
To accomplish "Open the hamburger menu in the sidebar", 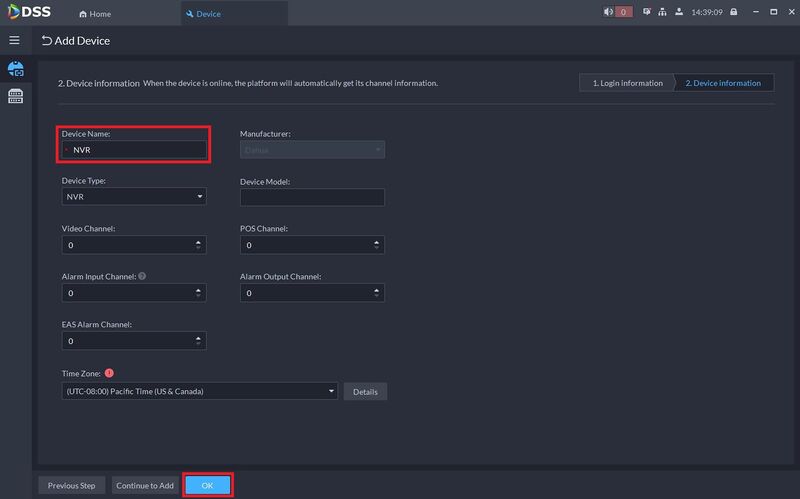I will [x=14, y=40].
